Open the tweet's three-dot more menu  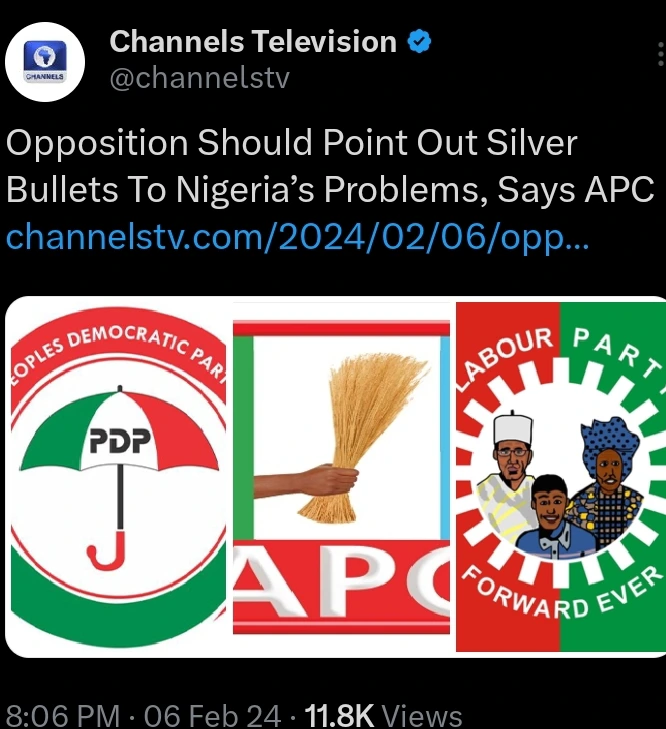point(660,54)
